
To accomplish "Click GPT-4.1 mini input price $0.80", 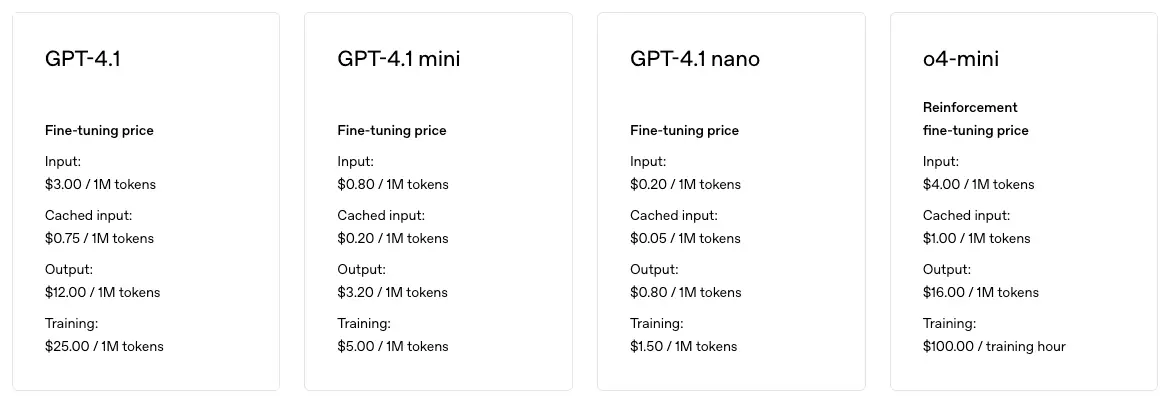I will (x=393, y=184).
